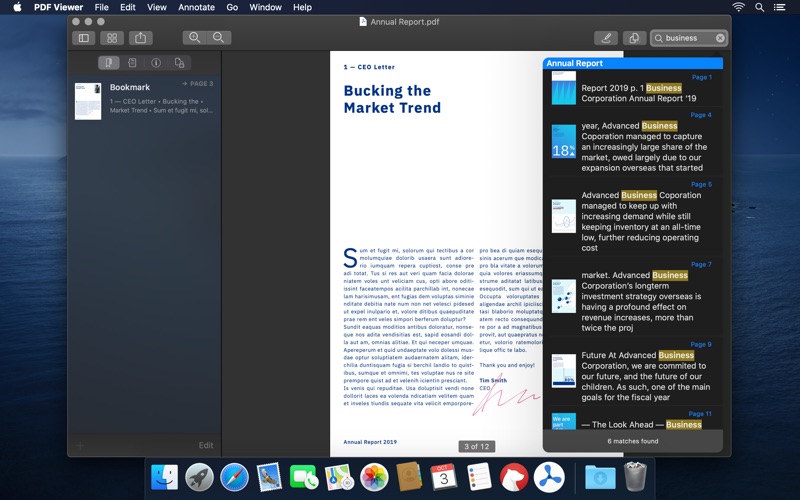Open the Annotate menu
Image resolution: width=800 pixels, height=500 pixels.
pyautogui.click(x=196, y=7)
